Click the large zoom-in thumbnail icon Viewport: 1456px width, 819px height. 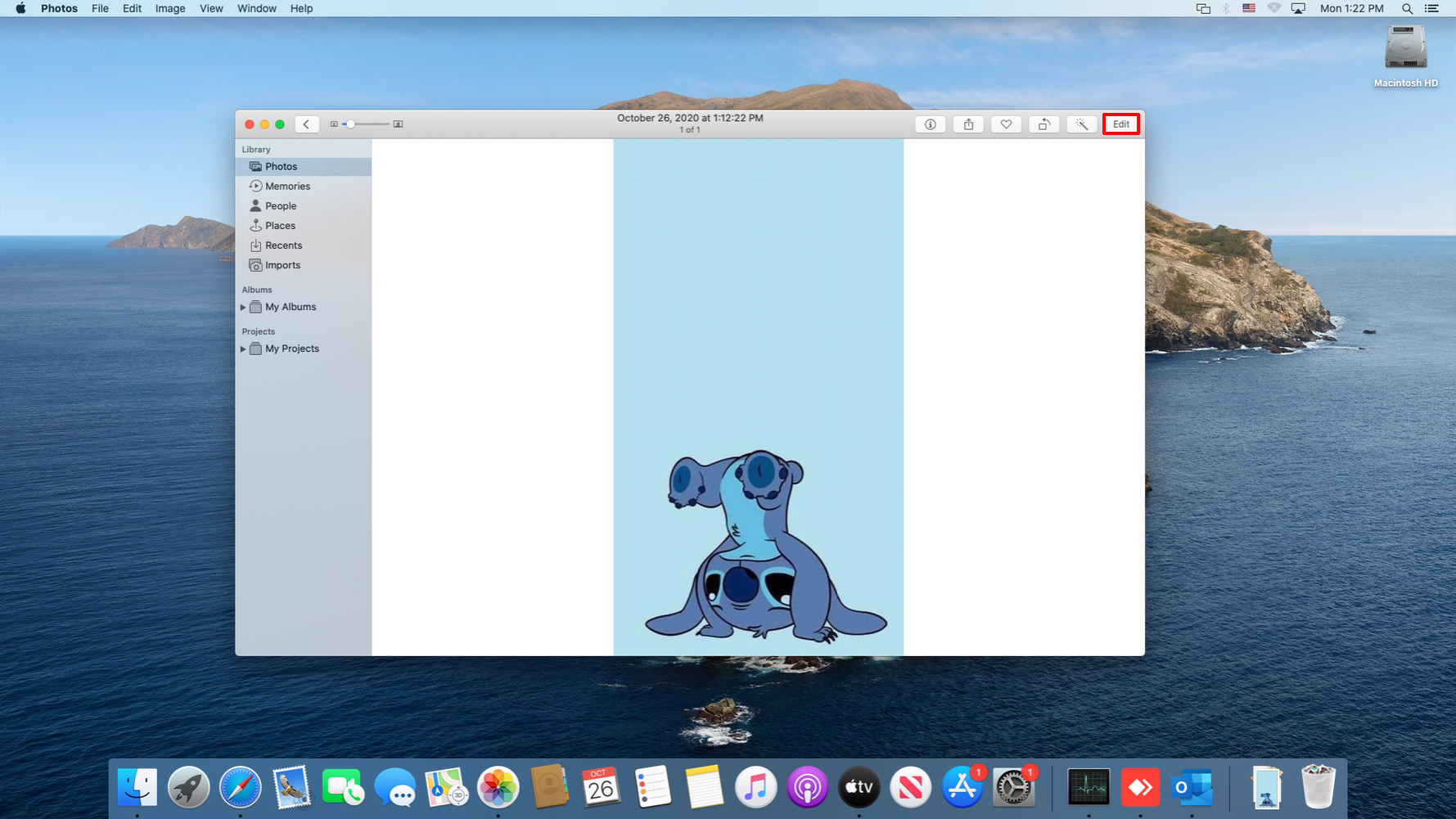(399, 124)
